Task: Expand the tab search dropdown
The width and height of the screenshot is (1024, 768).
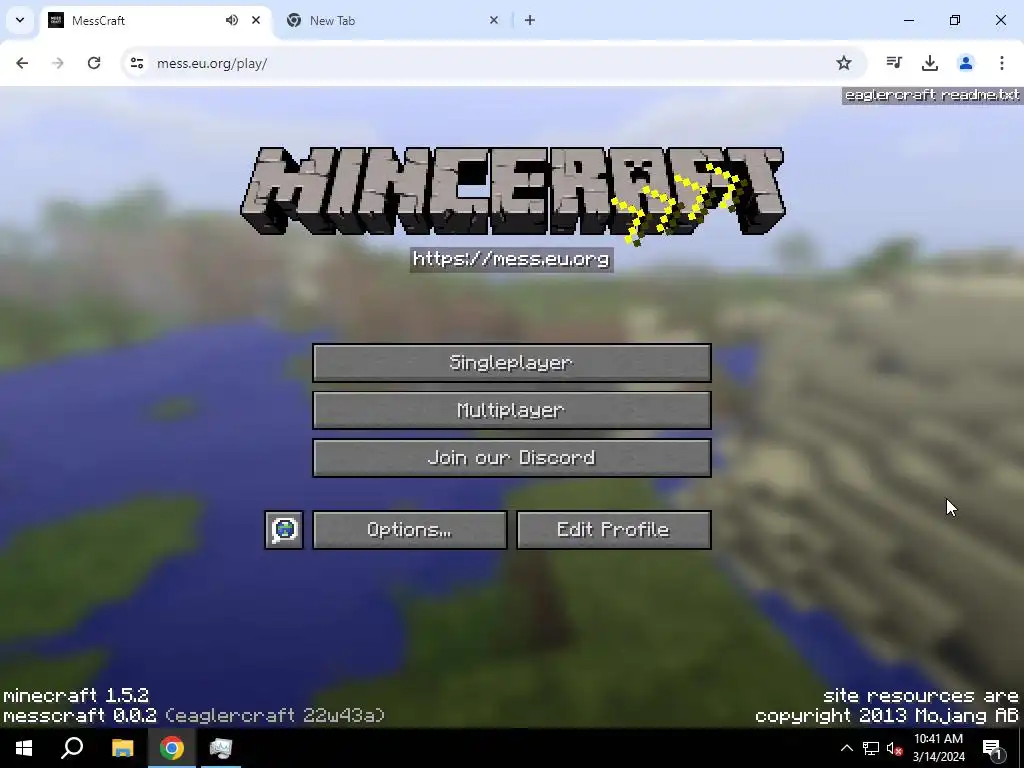Action: [x=20, y=20]
